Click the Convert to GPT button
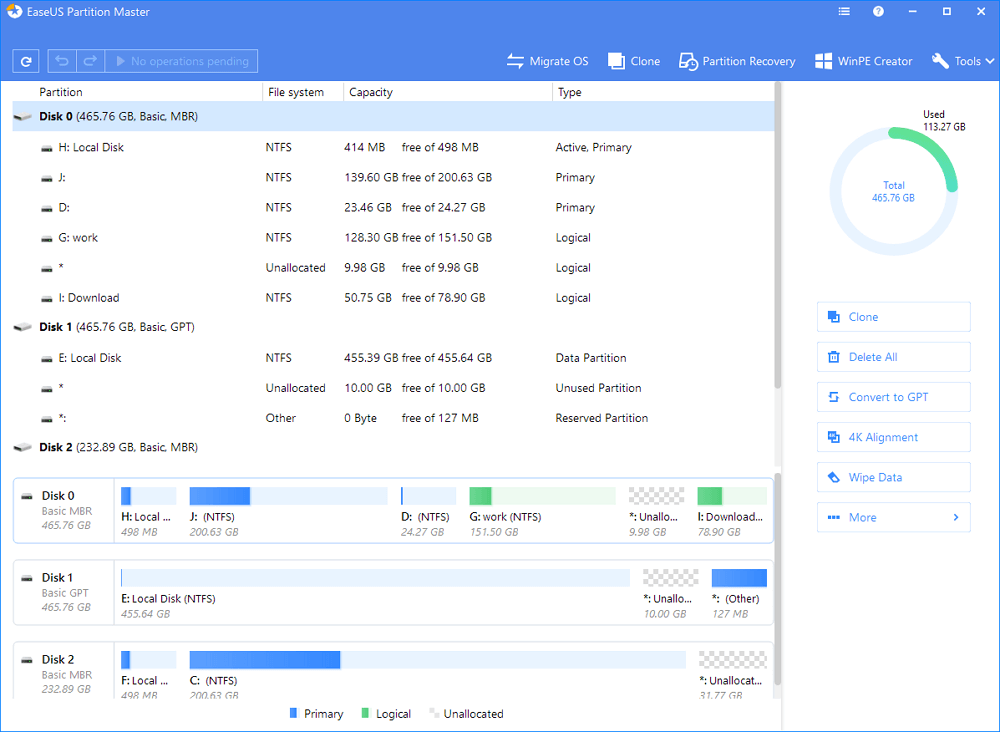 (893, 397)
